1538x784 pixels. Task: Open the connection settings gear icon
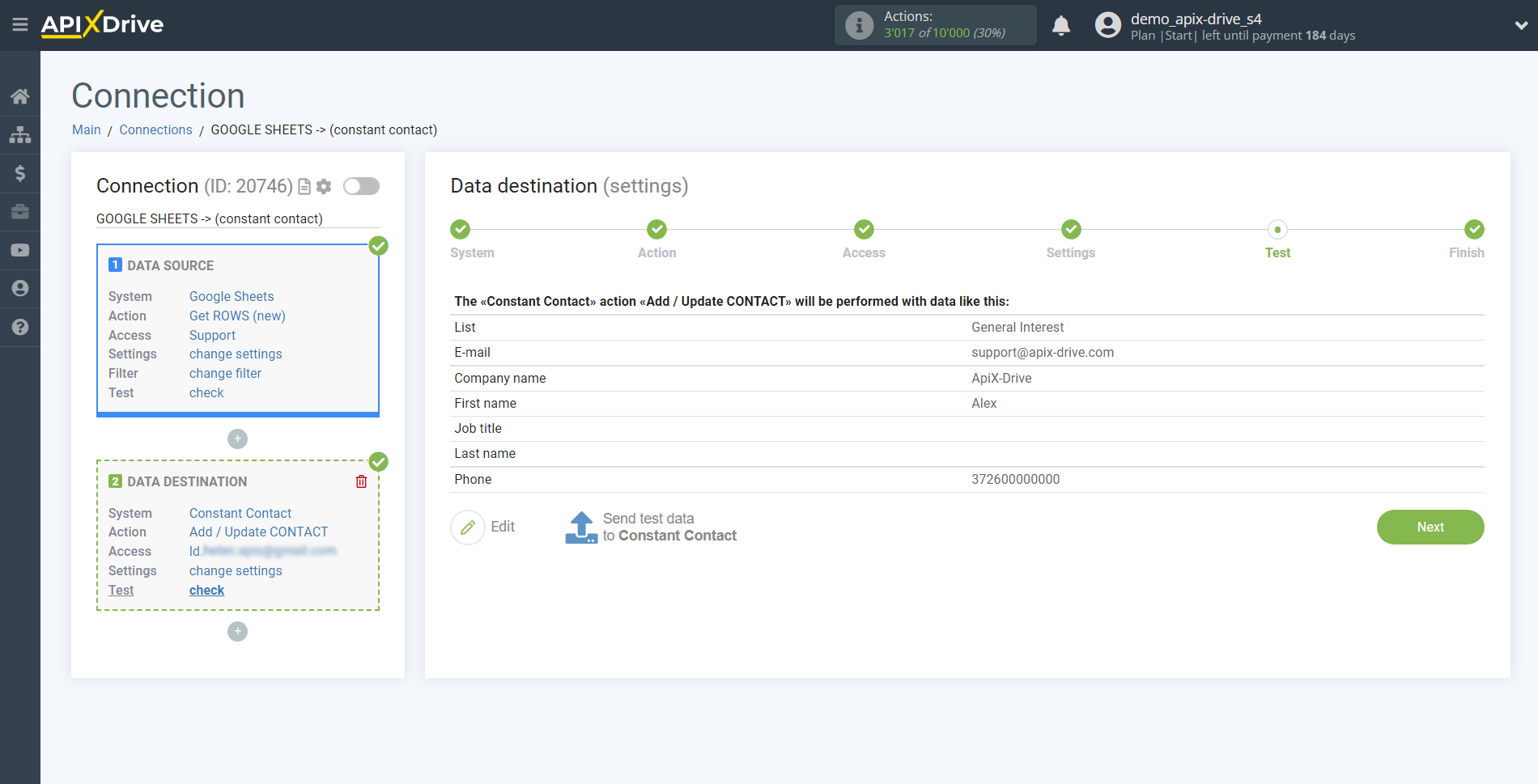(x=324, y=187)
